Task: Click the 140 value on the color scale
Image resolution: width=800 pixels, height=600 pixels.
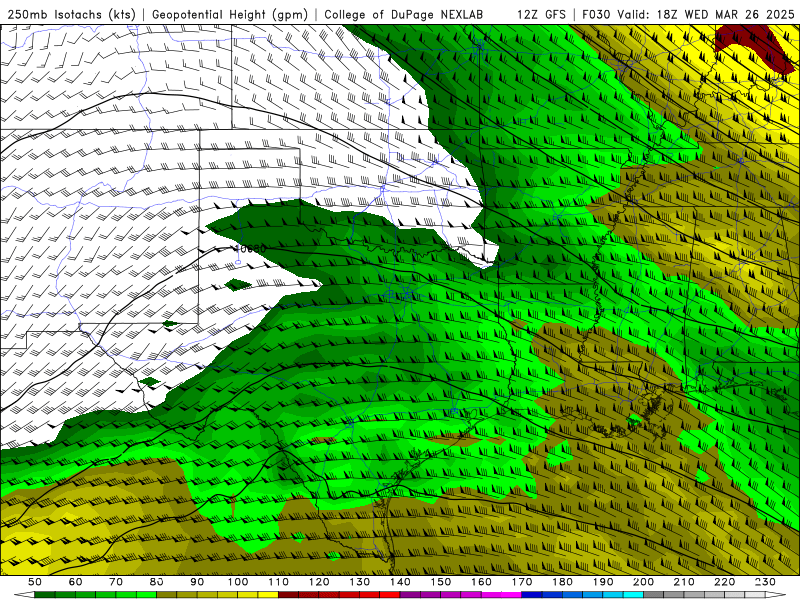Action: coord(400,582)
